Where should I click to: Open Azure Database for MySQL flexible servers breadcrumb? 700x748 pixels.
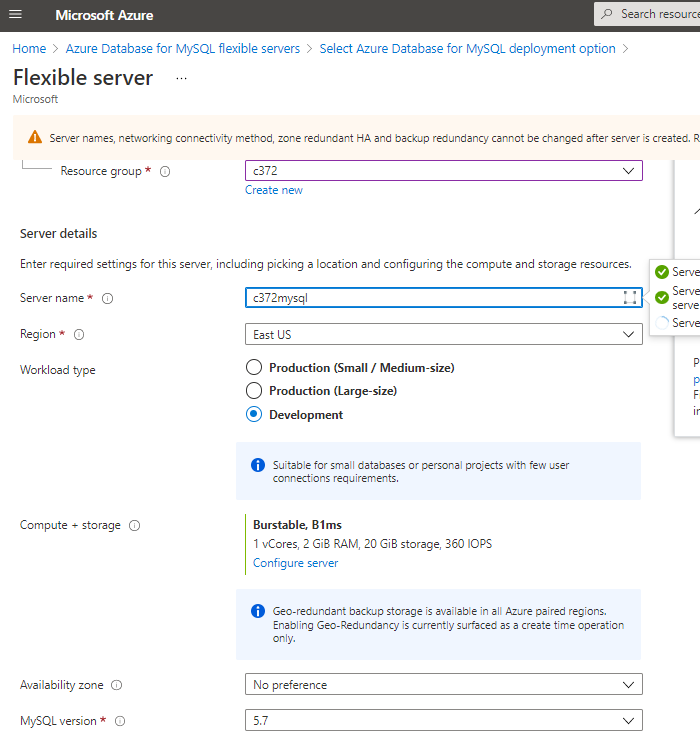tap(183, 49)
